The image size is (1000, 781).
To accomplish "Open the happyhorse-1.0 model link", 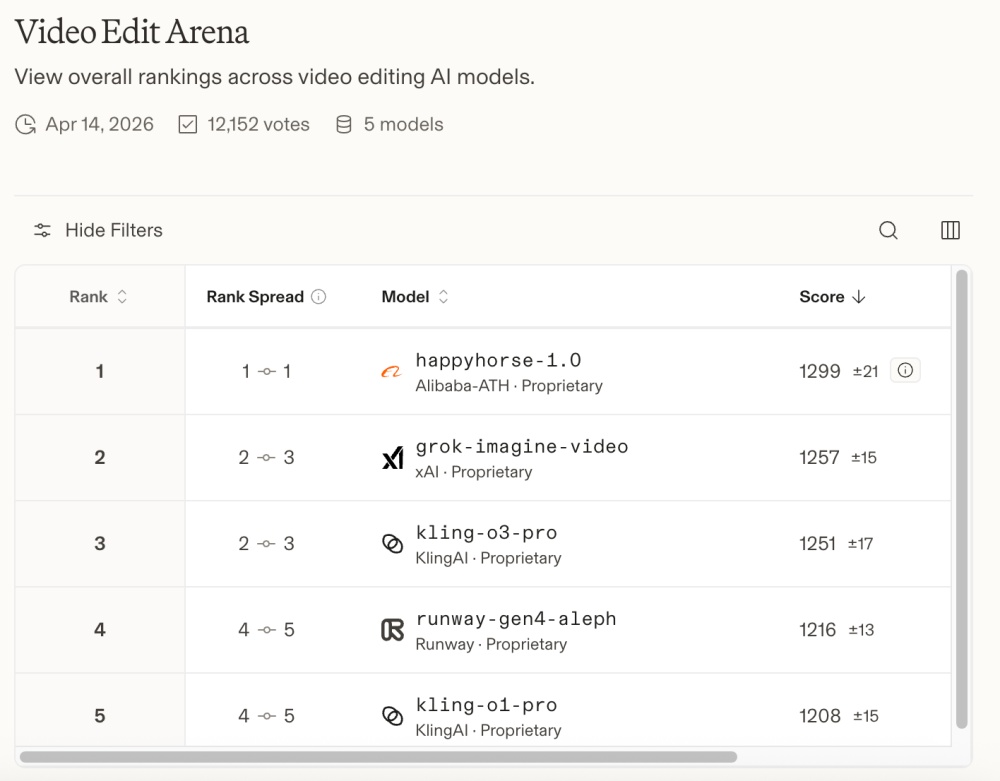I will [498, 361].
